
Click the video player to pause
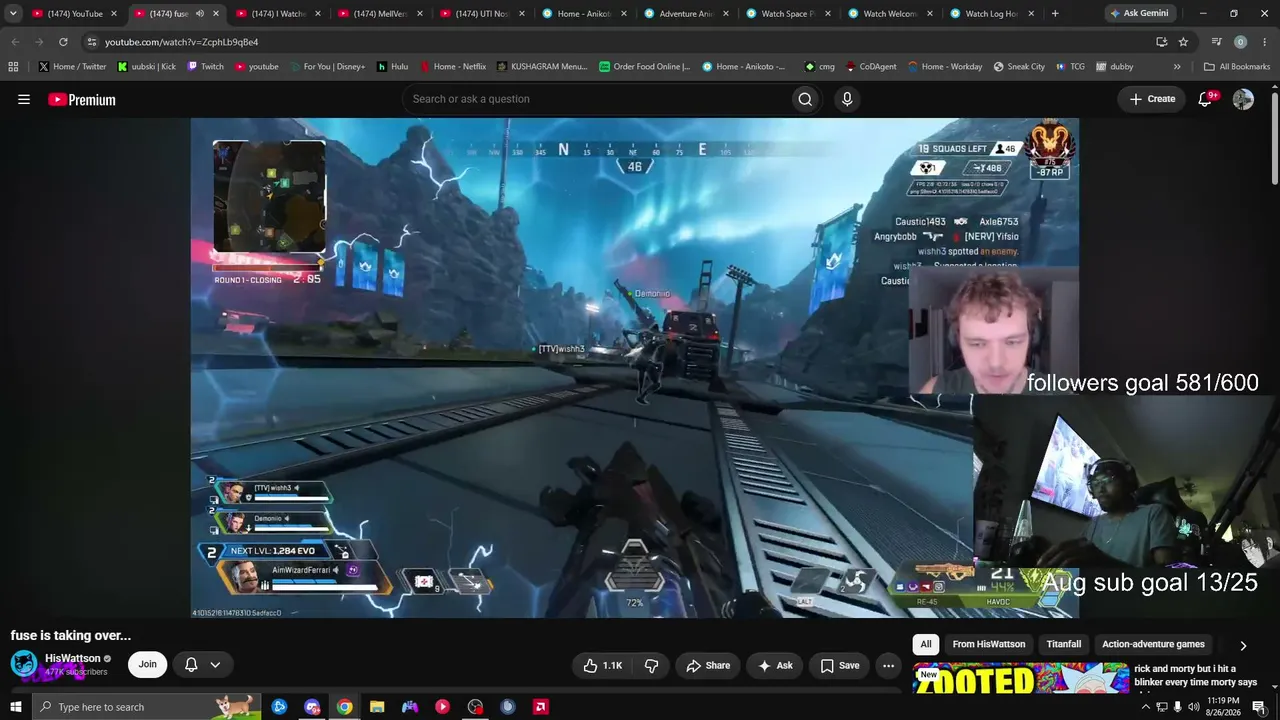point(635,368)
